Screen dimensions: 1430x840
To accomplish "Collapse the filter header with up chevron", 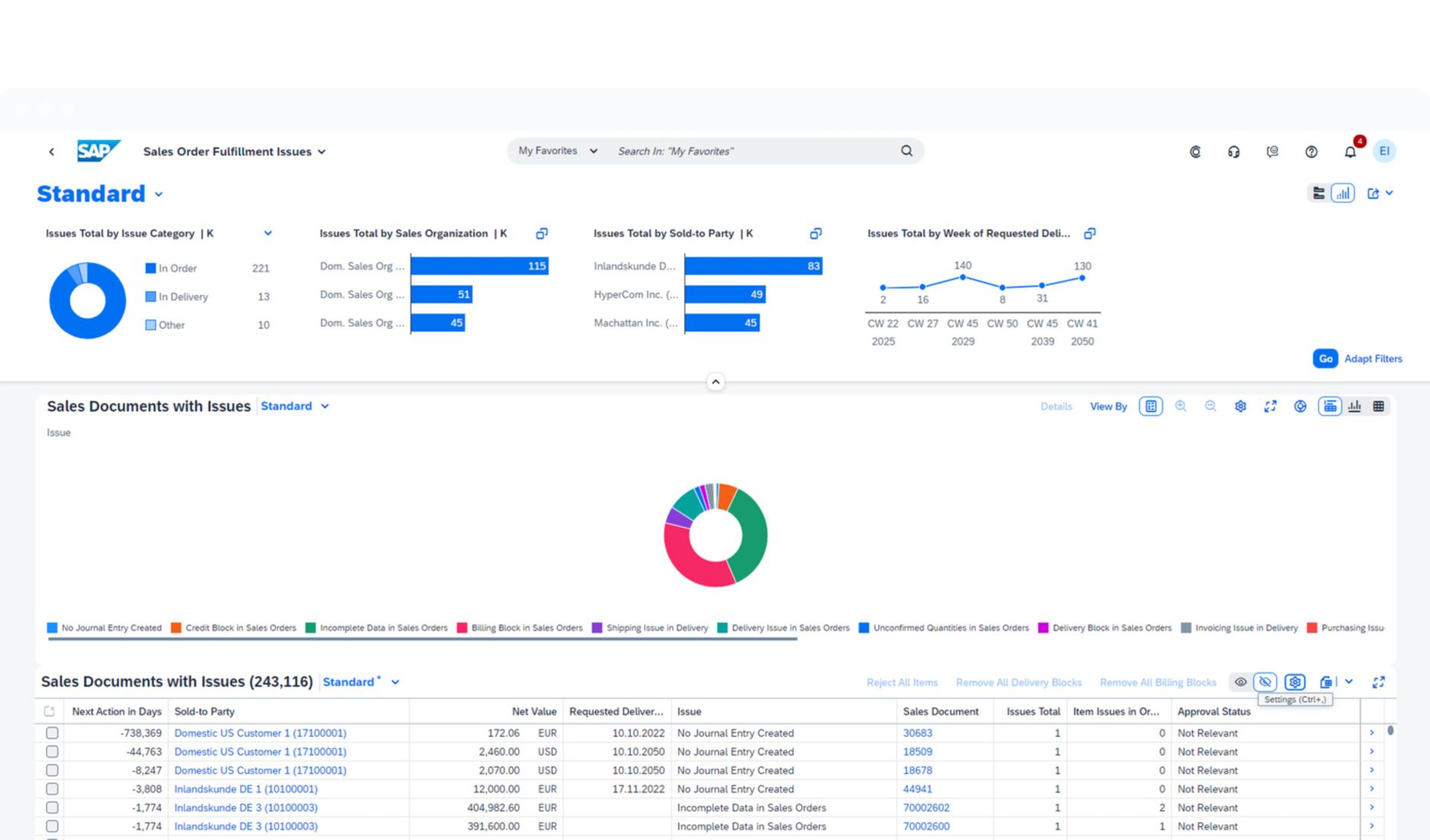I will (715, 382).
